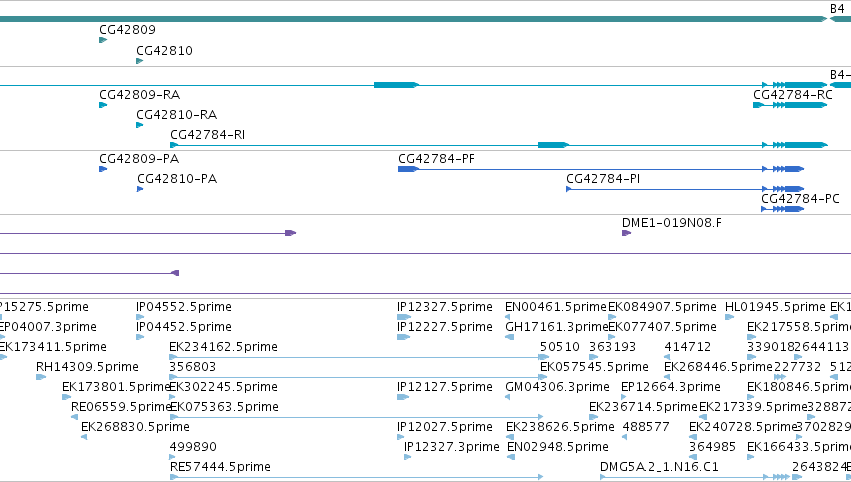Click the CG42784-RI transcript start arrow
This screenshot has width=851, height=482.
(174, 145)
